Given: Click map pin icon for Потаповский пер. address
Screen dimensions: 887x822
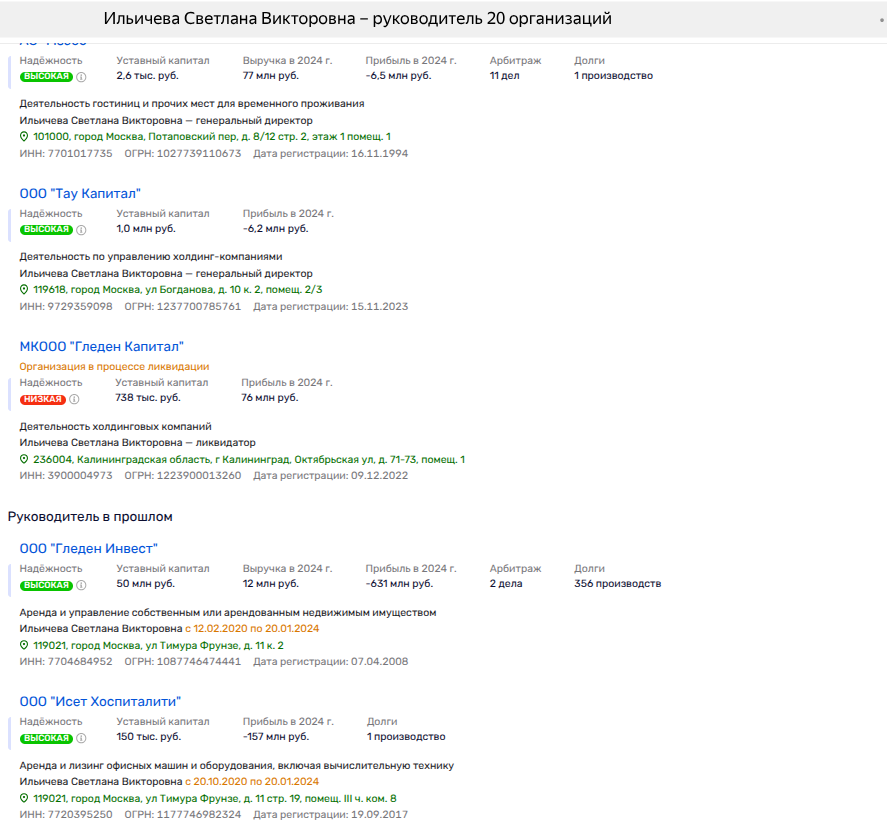Looking at the screenshot, I should coord(25,137).
